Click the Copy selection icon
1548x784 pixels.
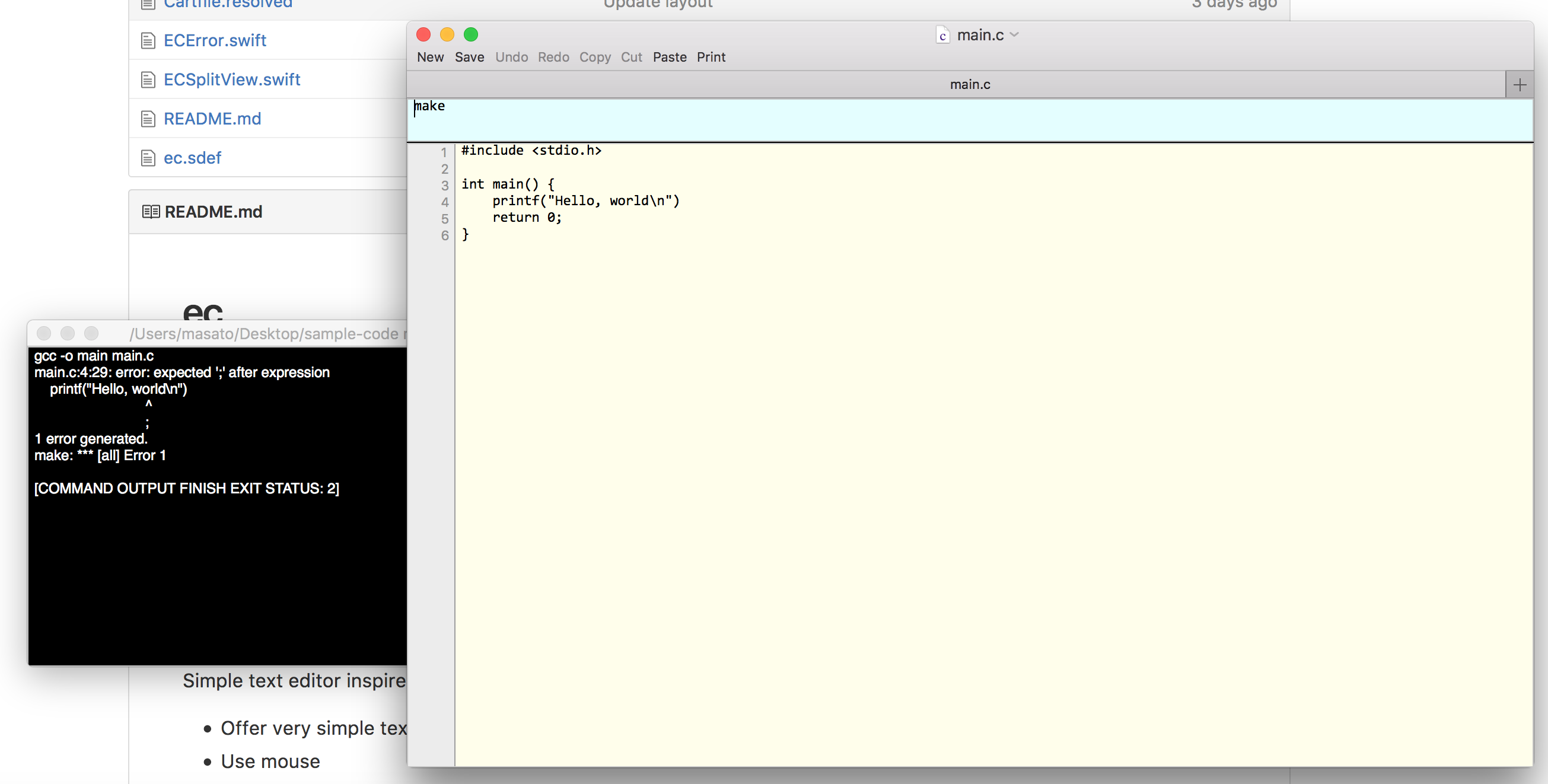tap(595, 57)
